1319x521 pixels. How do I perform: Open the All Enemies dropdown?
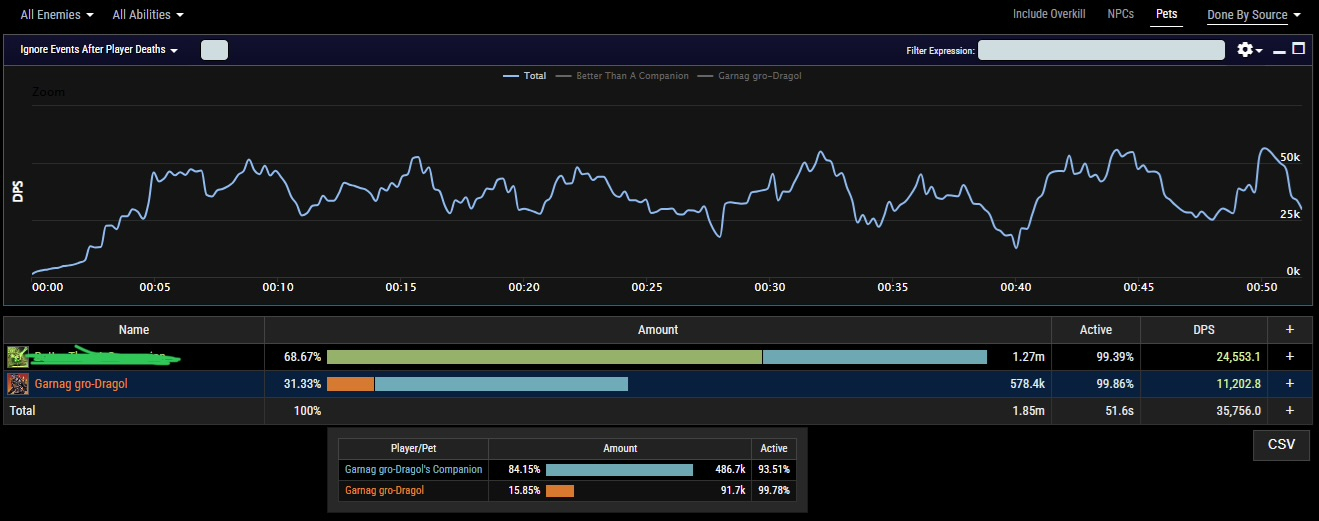coord(57,15)
